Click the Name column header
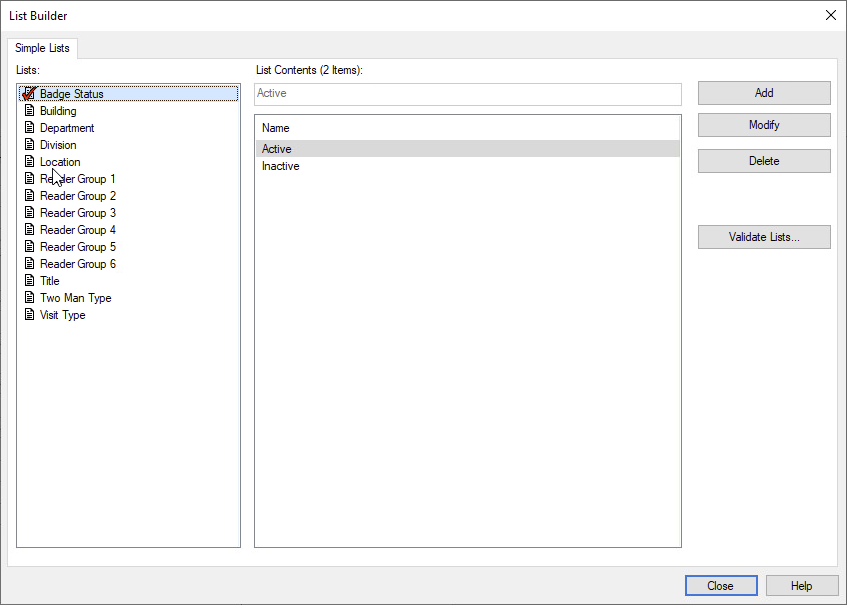This screenshot has width=847, height=605. [x=276, y=128]
